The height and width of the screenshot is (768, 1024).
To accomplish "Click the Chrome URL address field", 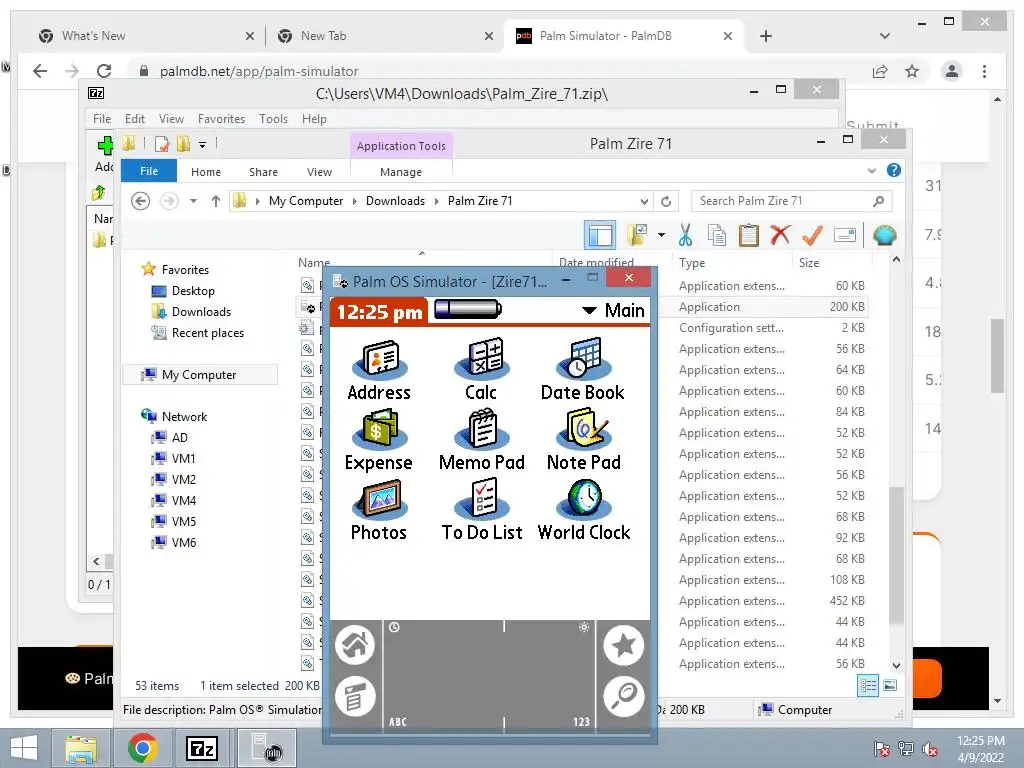I will tap(500, 71).
